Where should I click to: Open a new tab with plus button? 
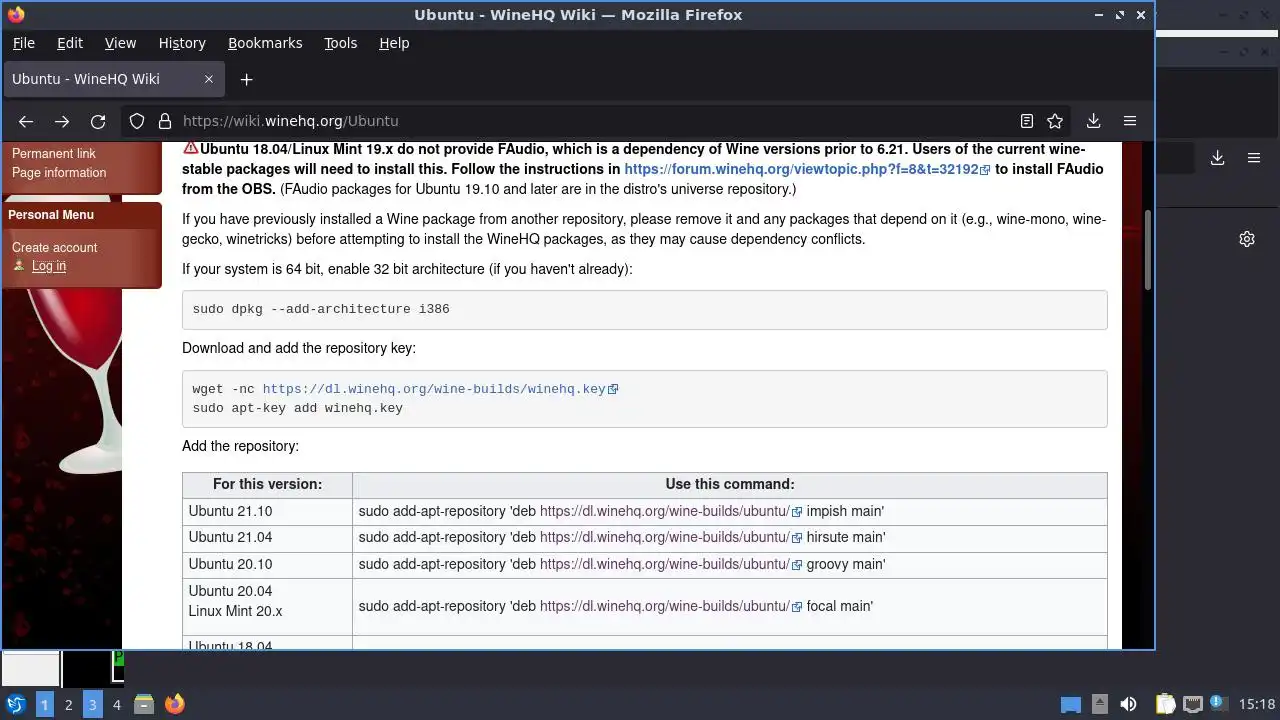pos(246,79)
